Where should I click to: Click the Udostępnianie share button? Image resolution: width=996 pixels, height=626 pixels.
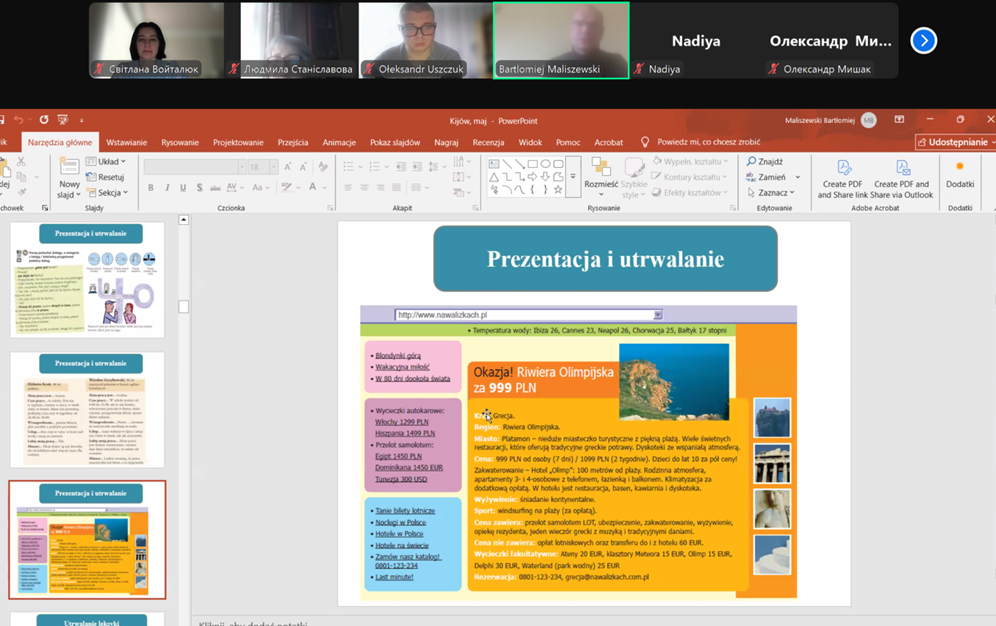click(954, 142)
